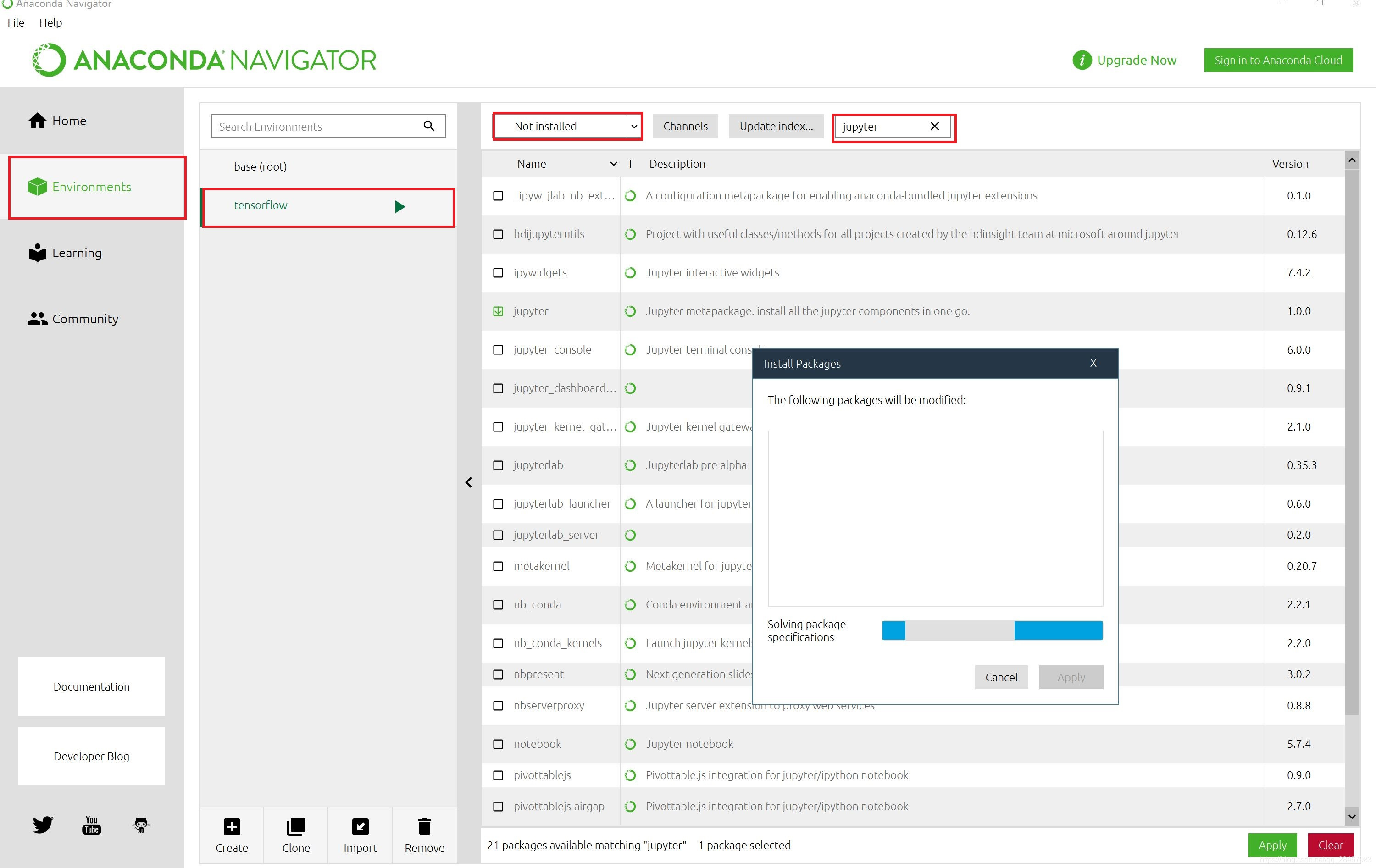Image resolution: width=1376 pixels, height=868 pixels.
Task: Clone the selected environment
Action: click(296, 835)
